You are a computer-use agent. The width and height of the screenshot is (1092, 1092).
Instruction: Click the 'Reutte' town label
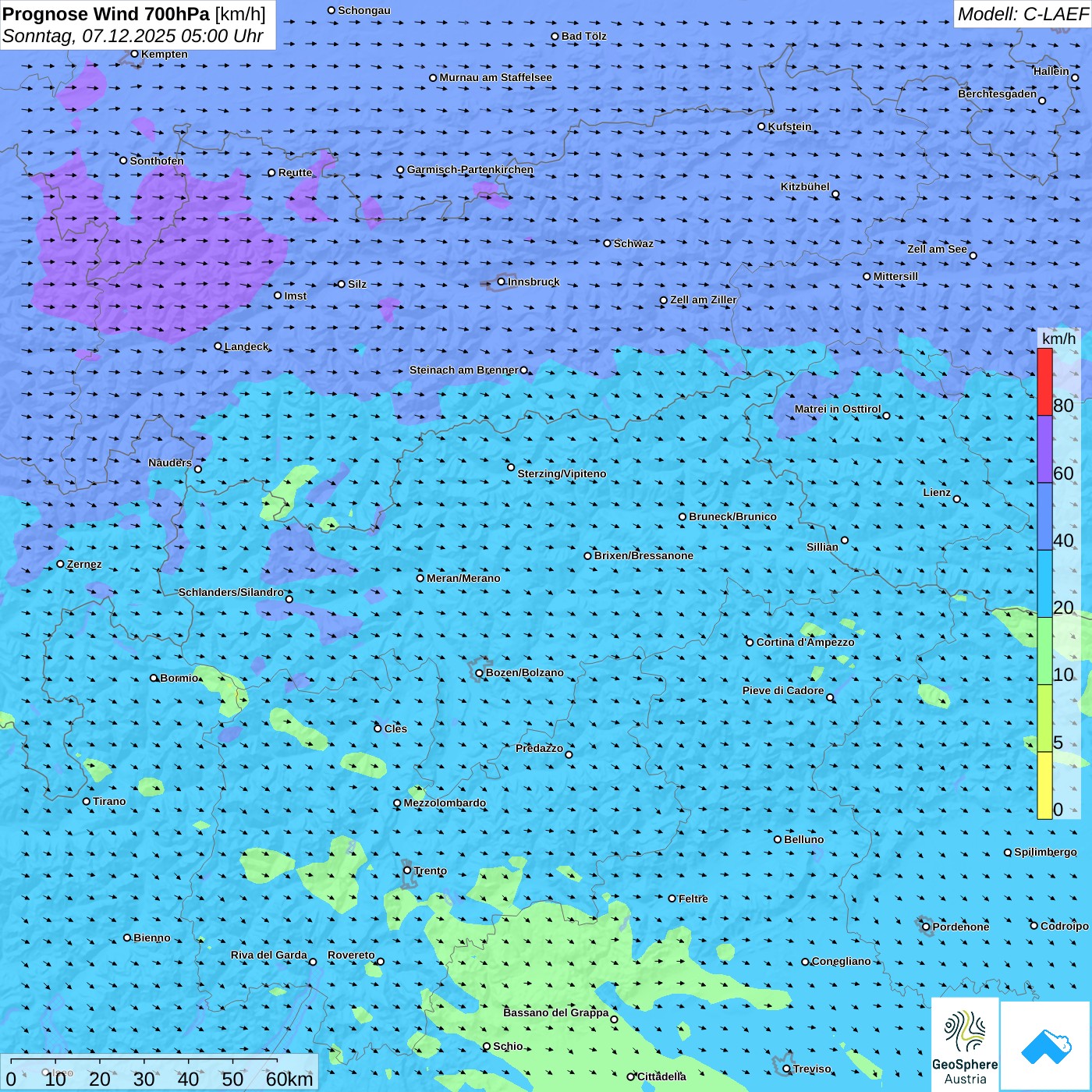pos(295,172)
